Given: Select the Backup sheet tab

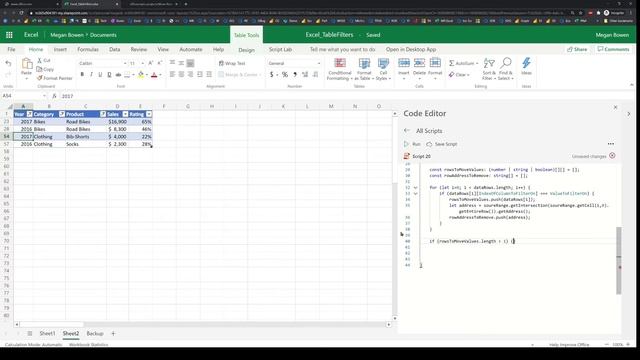Looking at the screenshot, I should 95,333.
